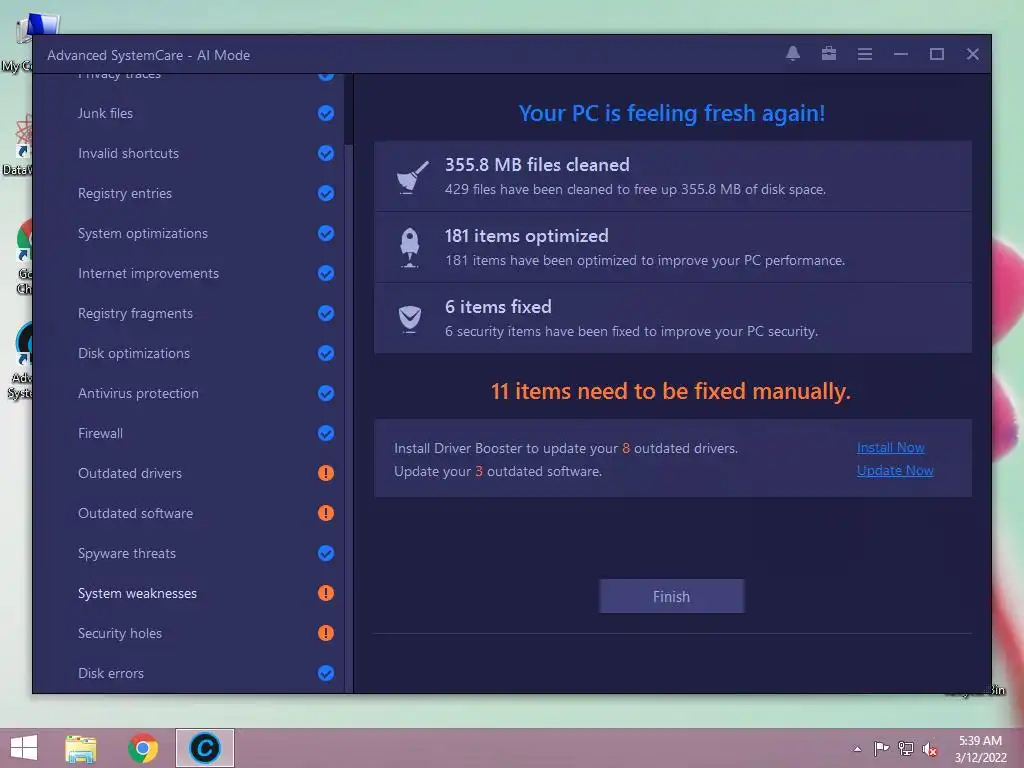Screen dimensions: 1024x768
Task: Maximize the Advanced SystemCare window
Action: [x=936, y=54]
